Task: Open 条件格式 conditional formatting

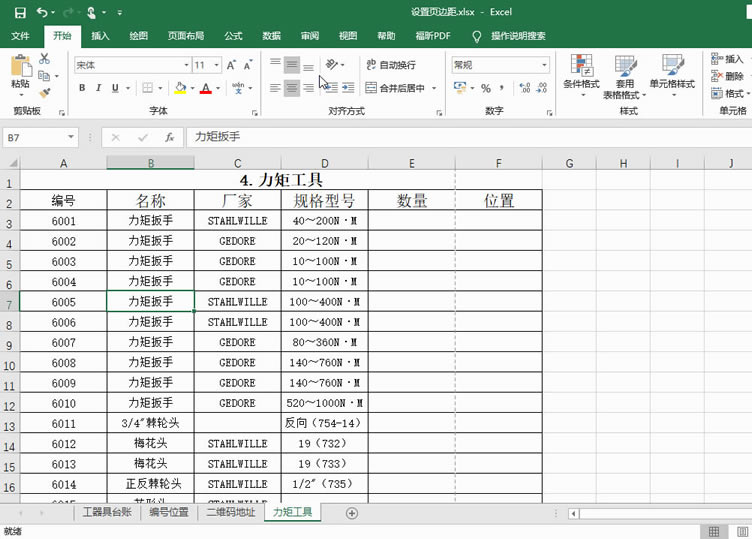Action: point(581,75)
